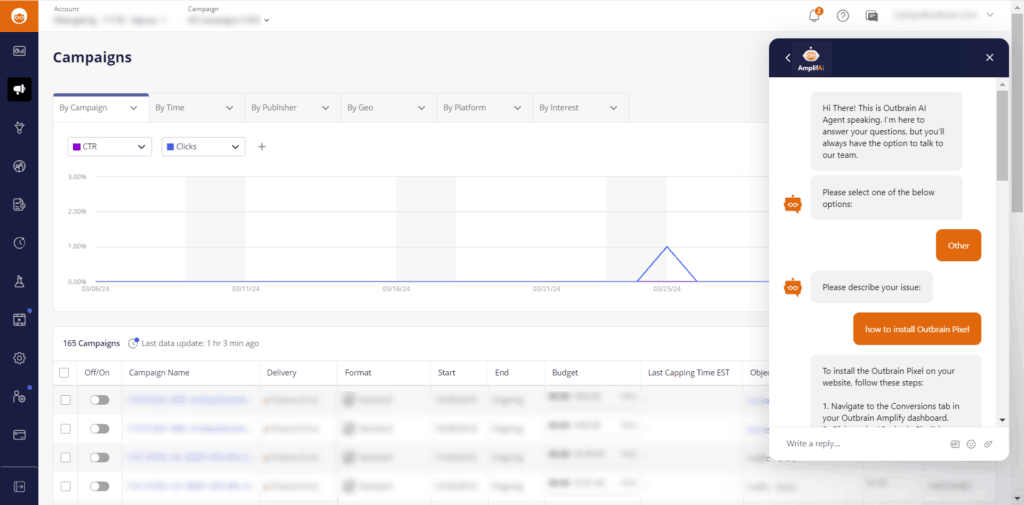
Task: Expand the By Publisher tab chevron
Action: (325, 108)
